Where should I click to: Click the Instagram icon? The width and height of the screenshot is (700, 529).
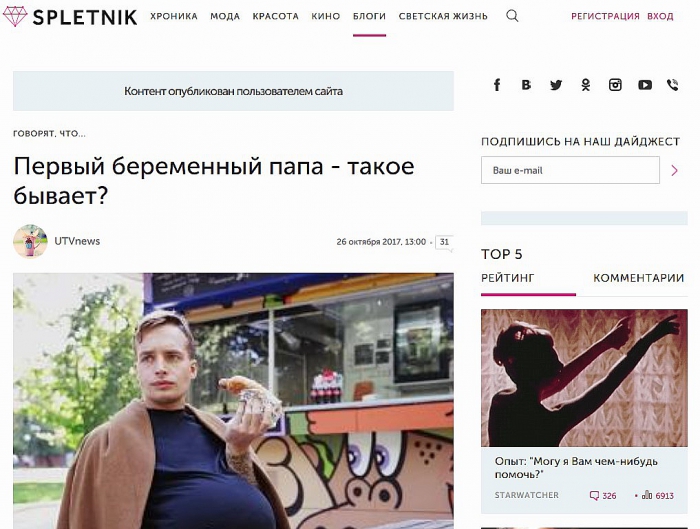(615, 85)
